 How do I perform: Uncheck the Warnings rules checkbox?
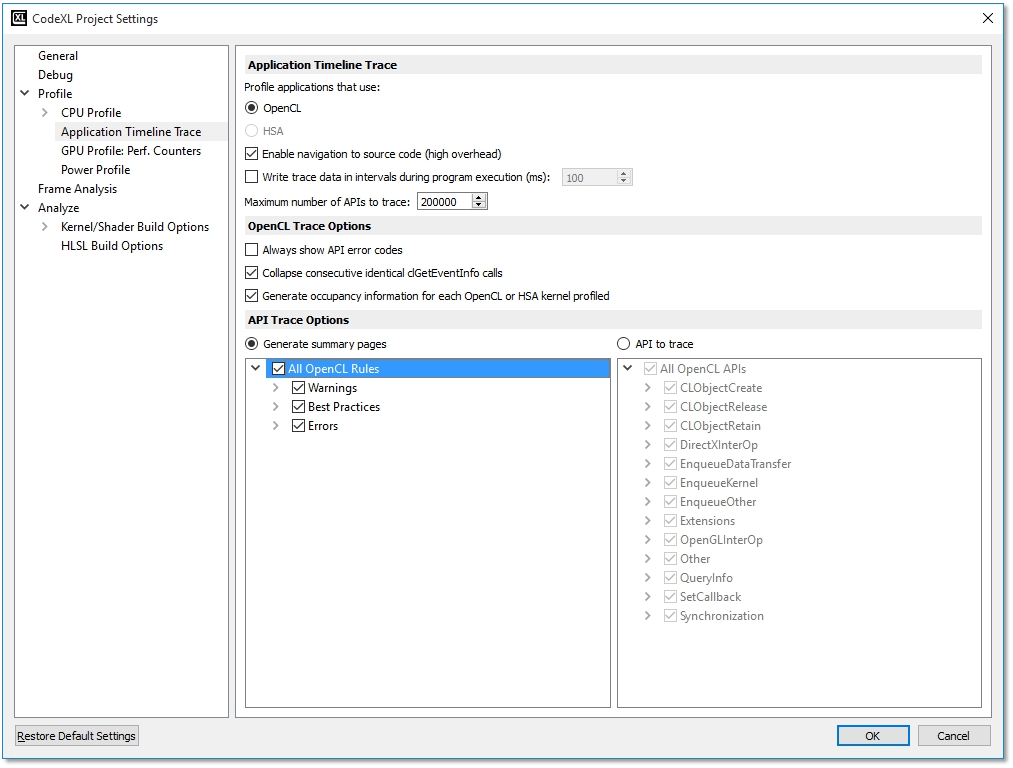click(x=298, y=388)
